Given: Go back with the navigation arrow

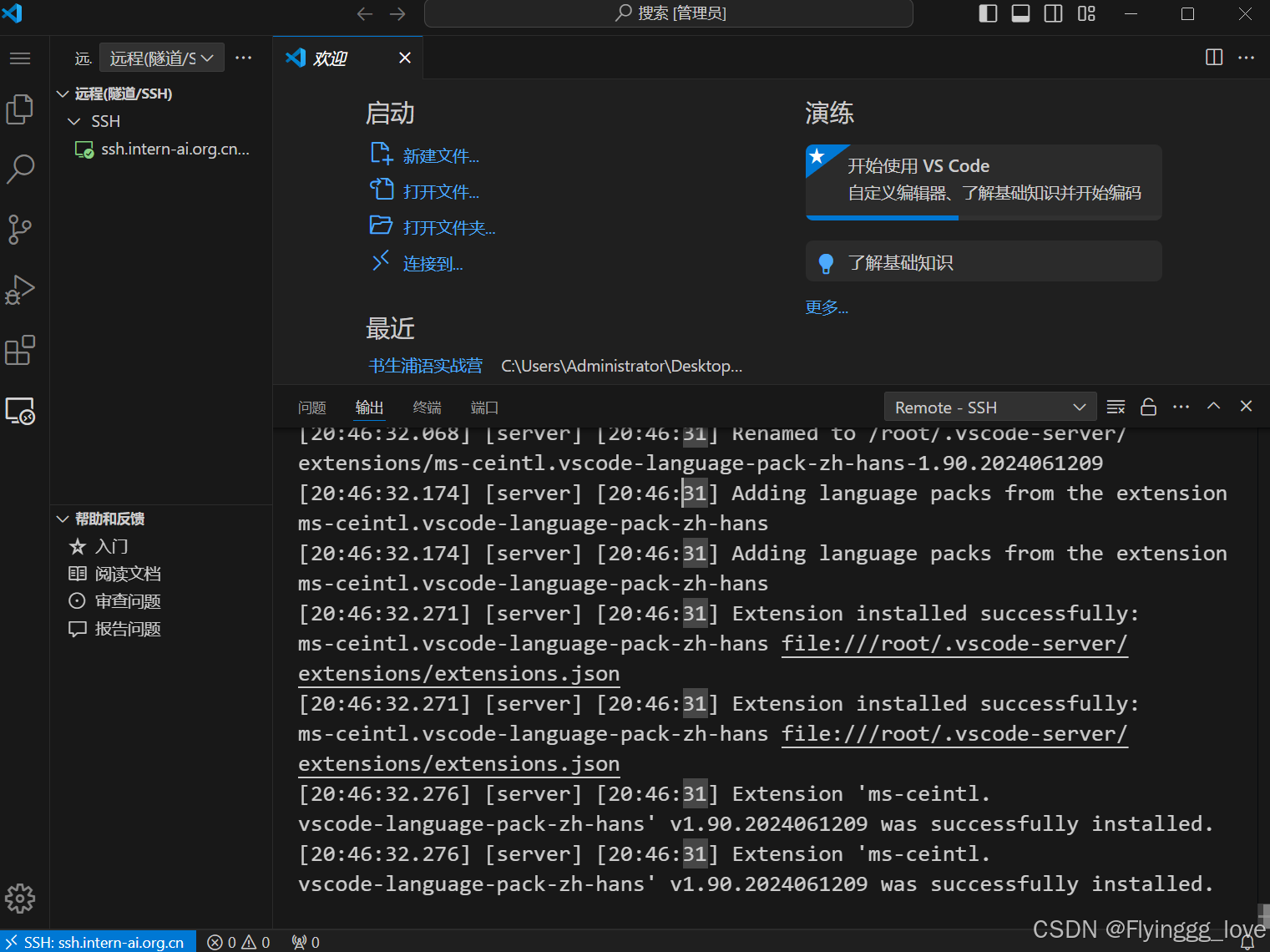Looking at the screenshot, I should tap(365, 13).
